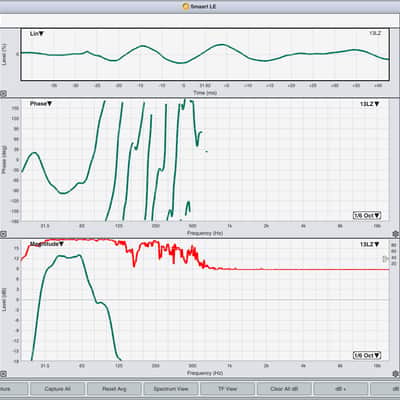Open the 13LZ dropdown in magnitude pane
The width and height of the screenshot is (400, 400).
369,244
